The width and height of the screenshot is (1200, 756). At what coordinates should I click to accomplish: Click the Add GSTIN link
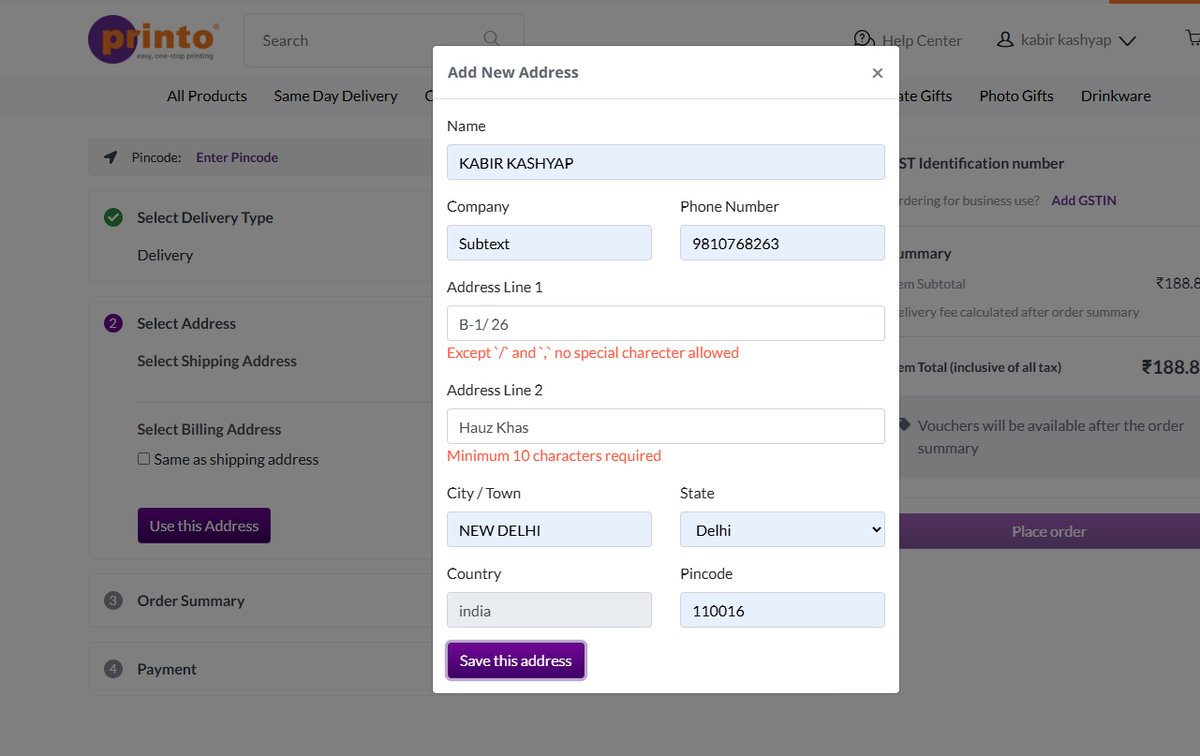(x=1084, y=200)
